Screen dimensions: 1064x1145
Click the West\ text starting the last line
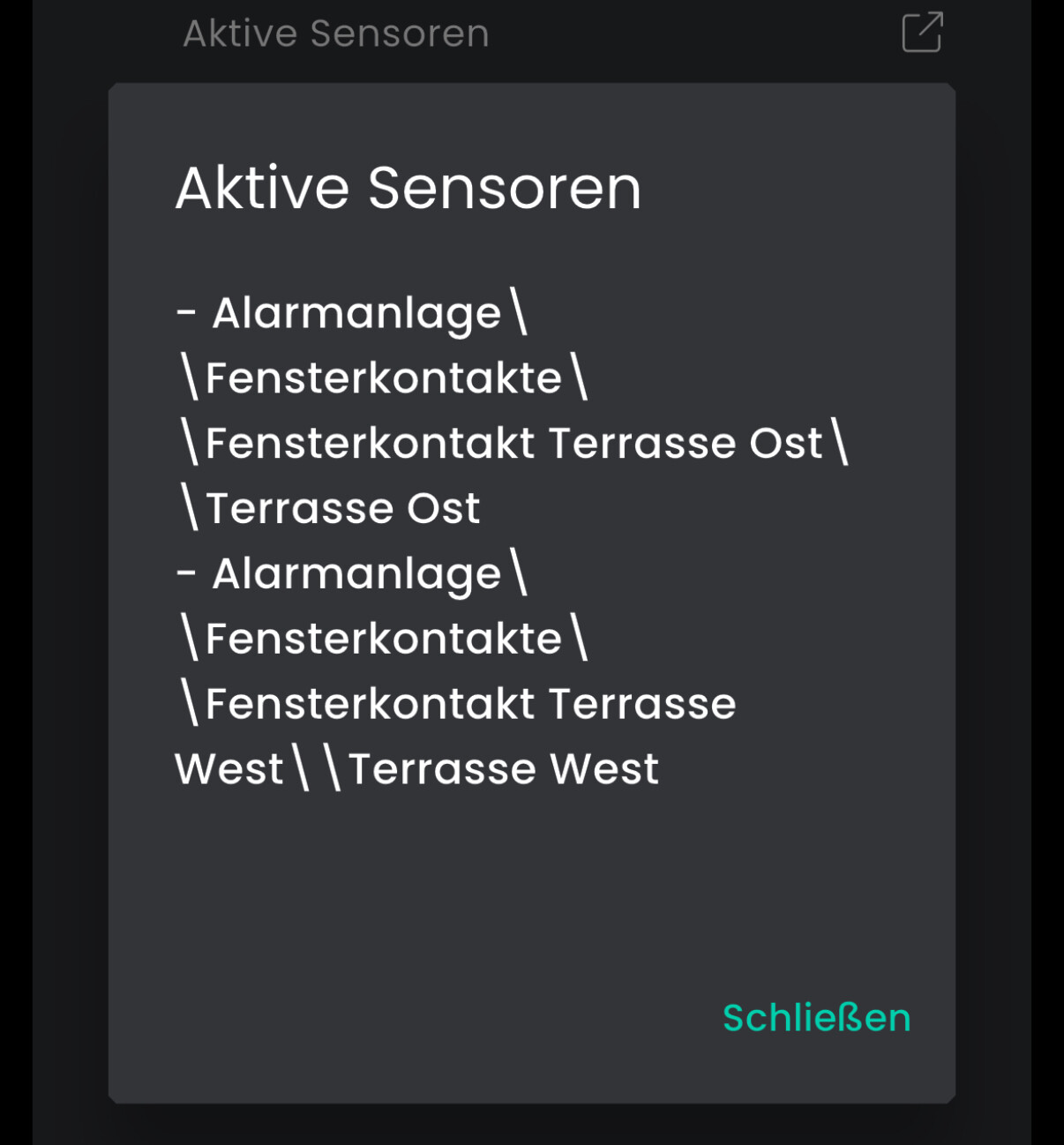(x=240, y=769)
